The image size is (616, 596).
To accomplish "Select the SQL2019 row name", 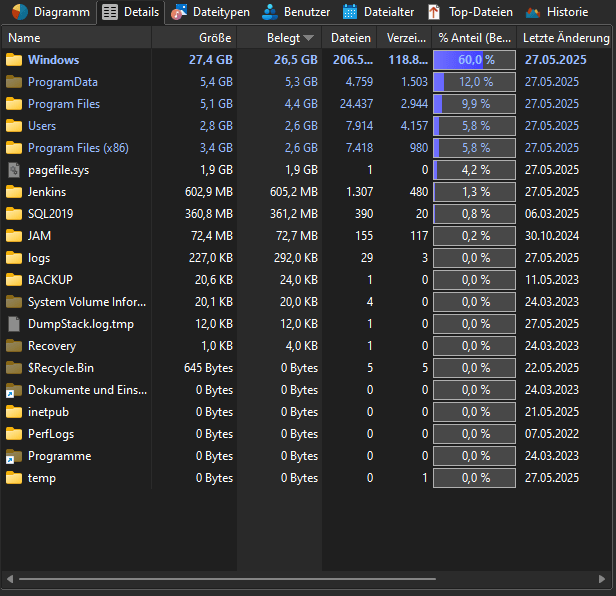I will [51, 214].
